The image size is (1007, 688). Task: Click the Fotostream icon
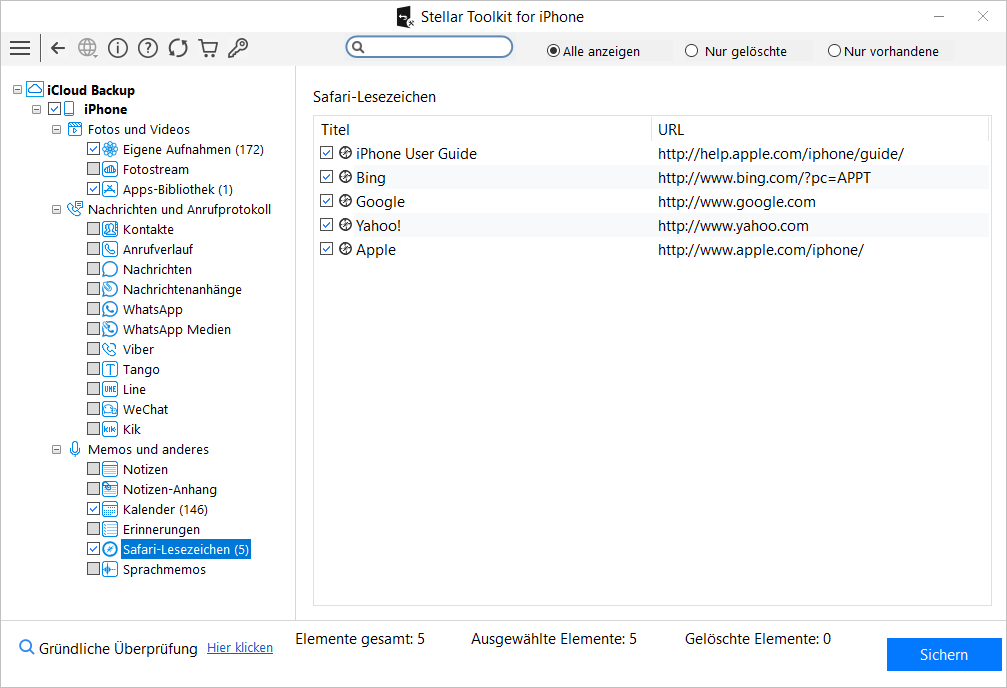click(110, 170)
